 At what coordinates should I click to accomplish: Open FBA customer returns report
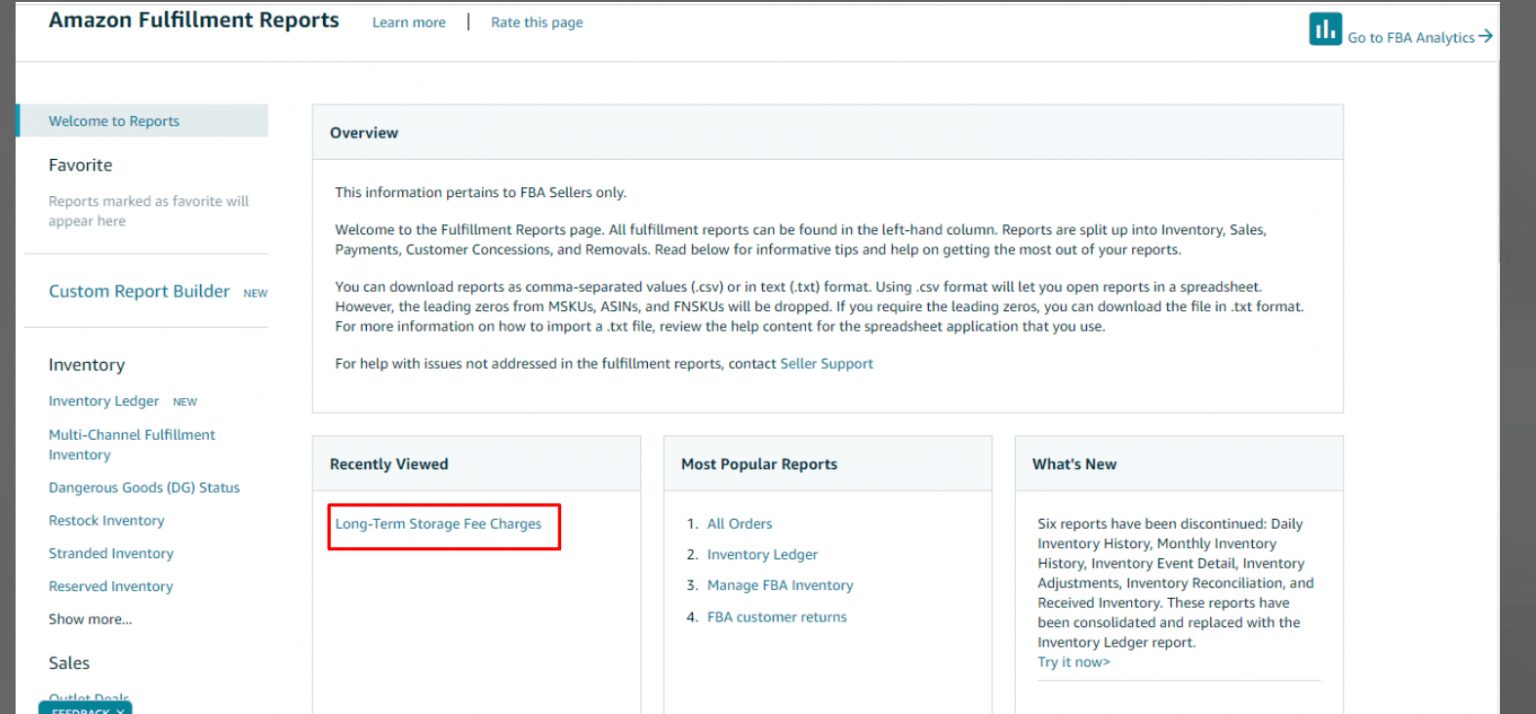(x=776, y=617)
